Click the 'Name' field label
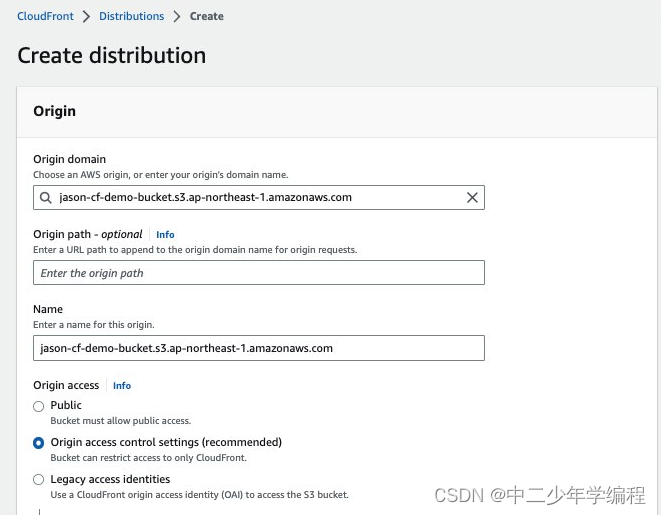661x515 pixels. click(x=48, y=309)
